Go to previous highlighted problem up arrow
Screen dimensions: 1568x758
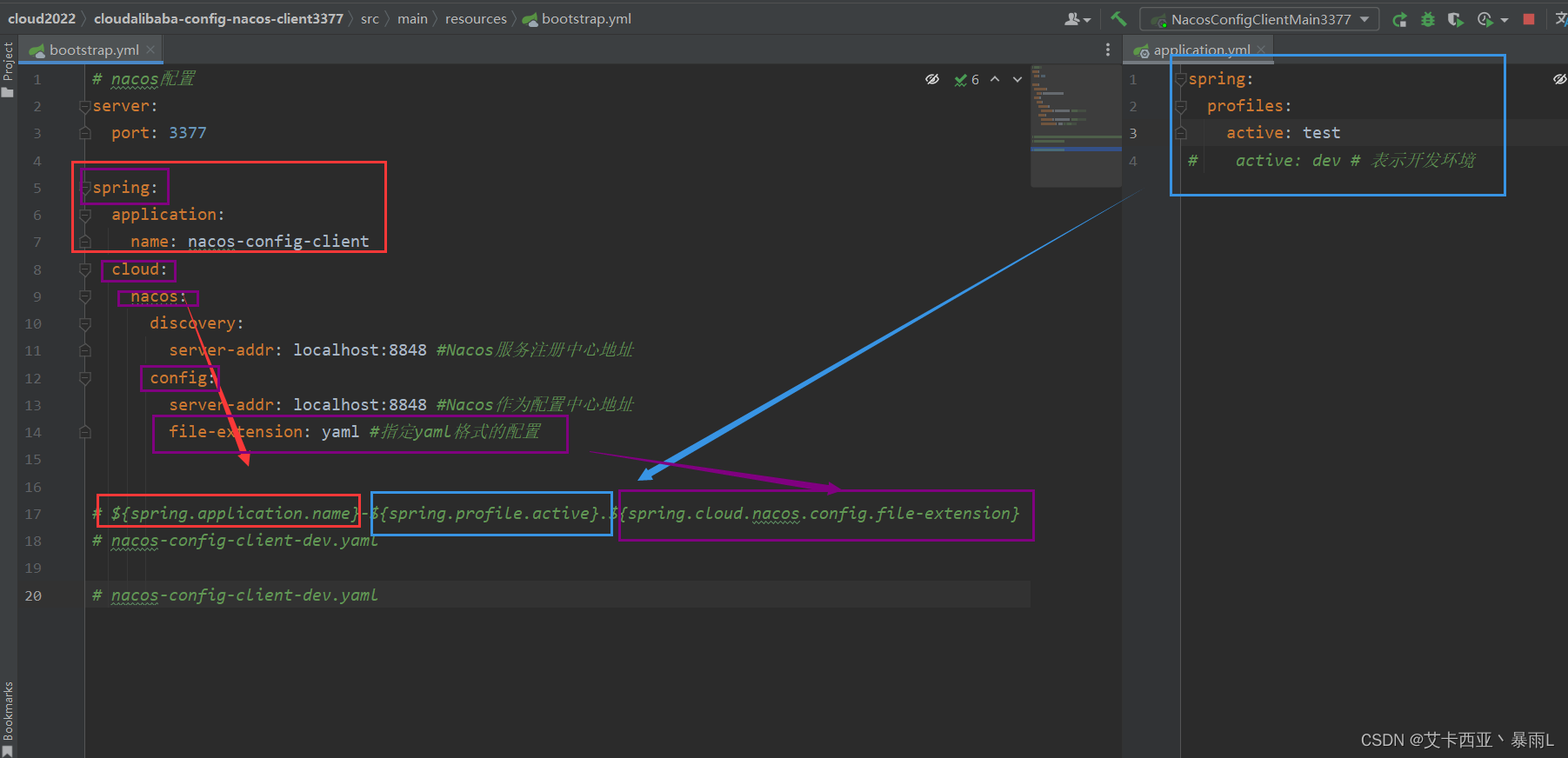click(995, 79)
